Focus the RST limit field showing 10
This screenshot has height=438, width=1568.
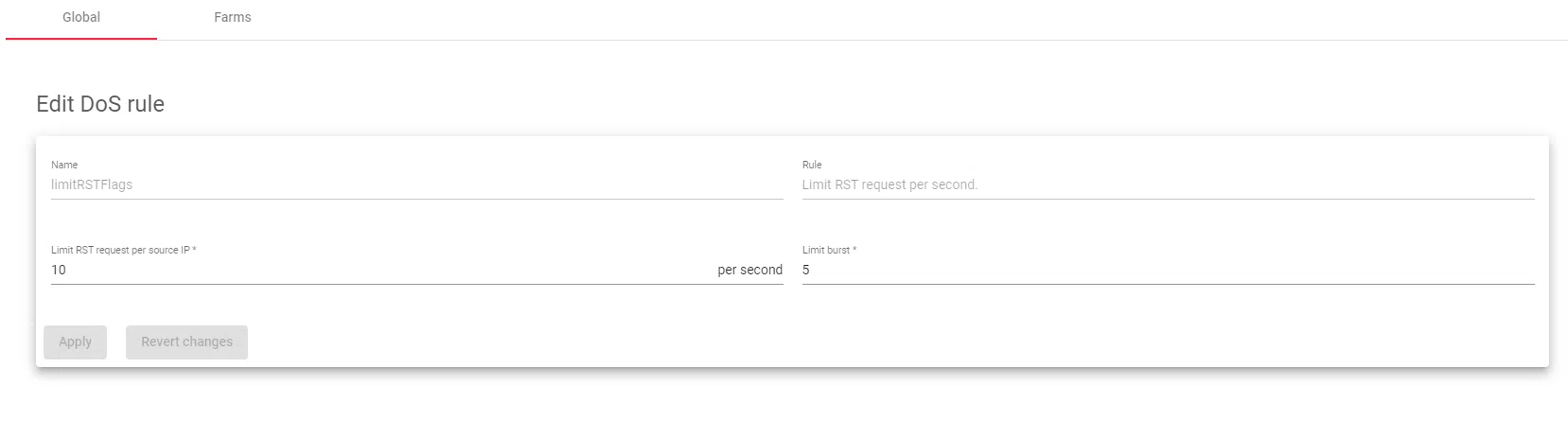(x=379, y=270)
